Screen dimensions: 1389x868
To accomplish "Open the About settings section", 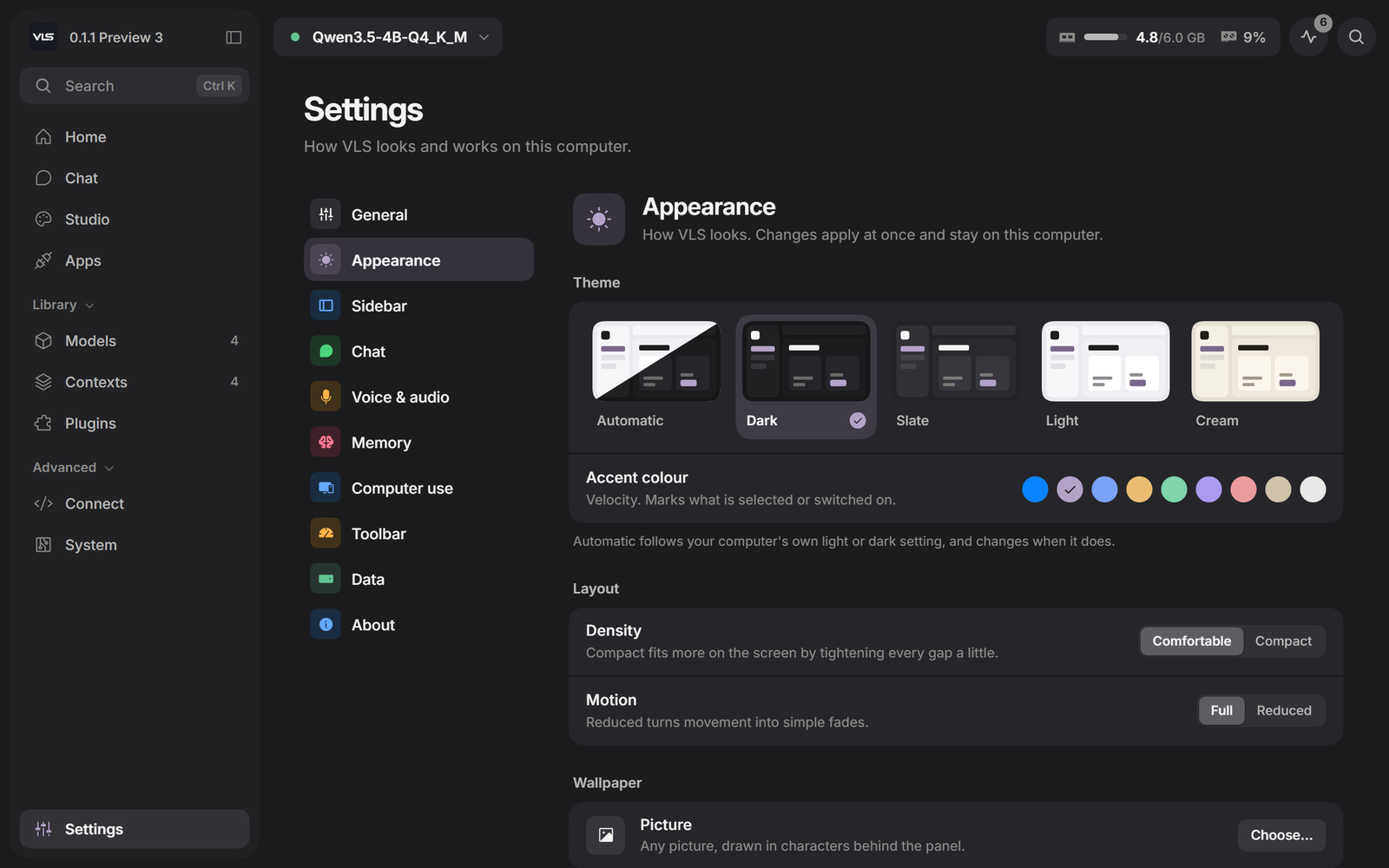I will [x=418, y=625].
